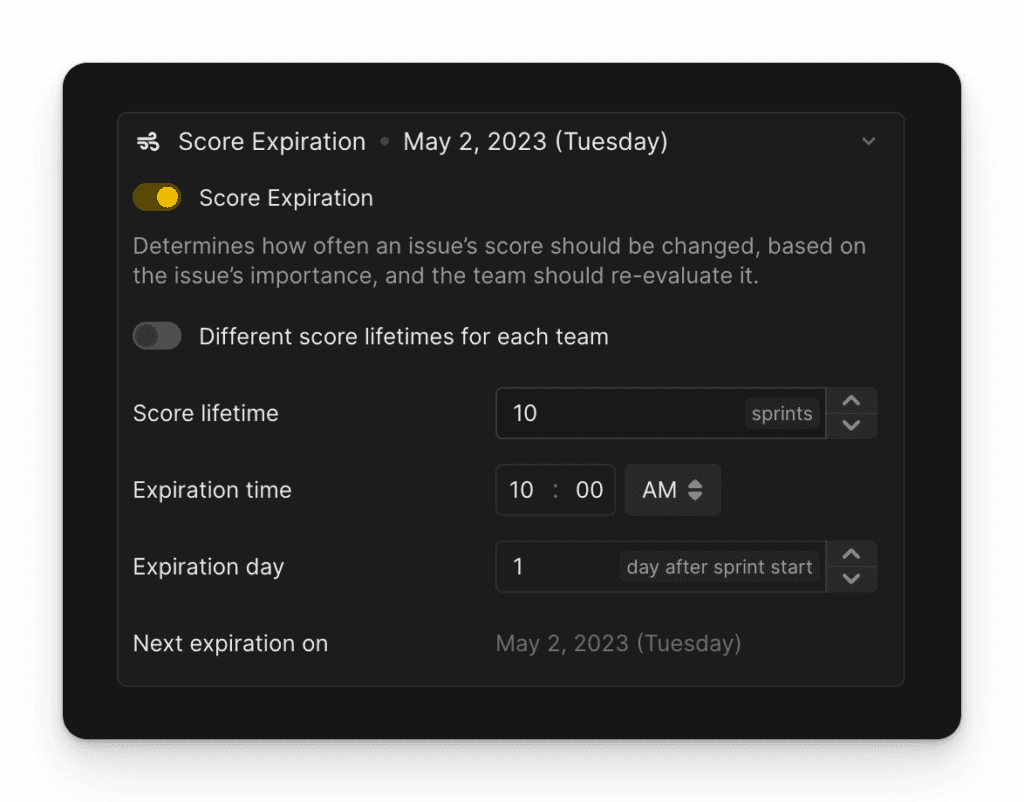The height and width of the screenshot is (802, 1024).
Task: Click the upper arrow beside Score lifetime
Action: click(851, 400)
